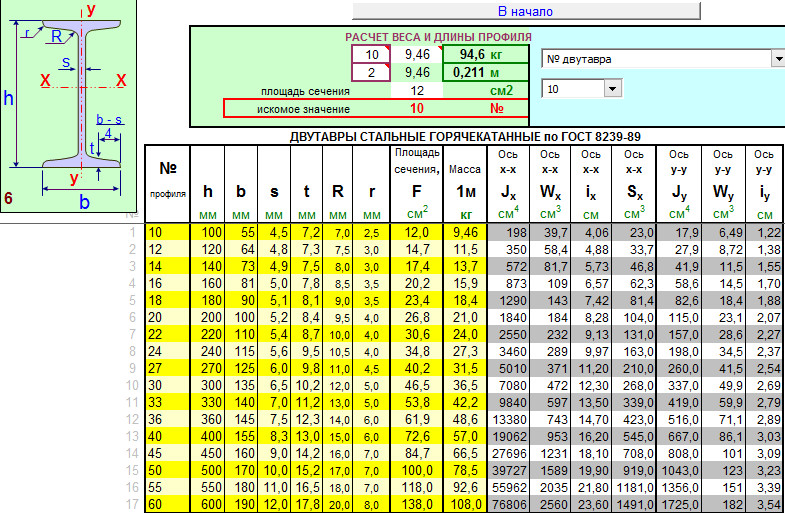Select profile 60 cell in the last row
Viewport: 785px width, 513px height.
pyautogui.click(x=168, y=504)
